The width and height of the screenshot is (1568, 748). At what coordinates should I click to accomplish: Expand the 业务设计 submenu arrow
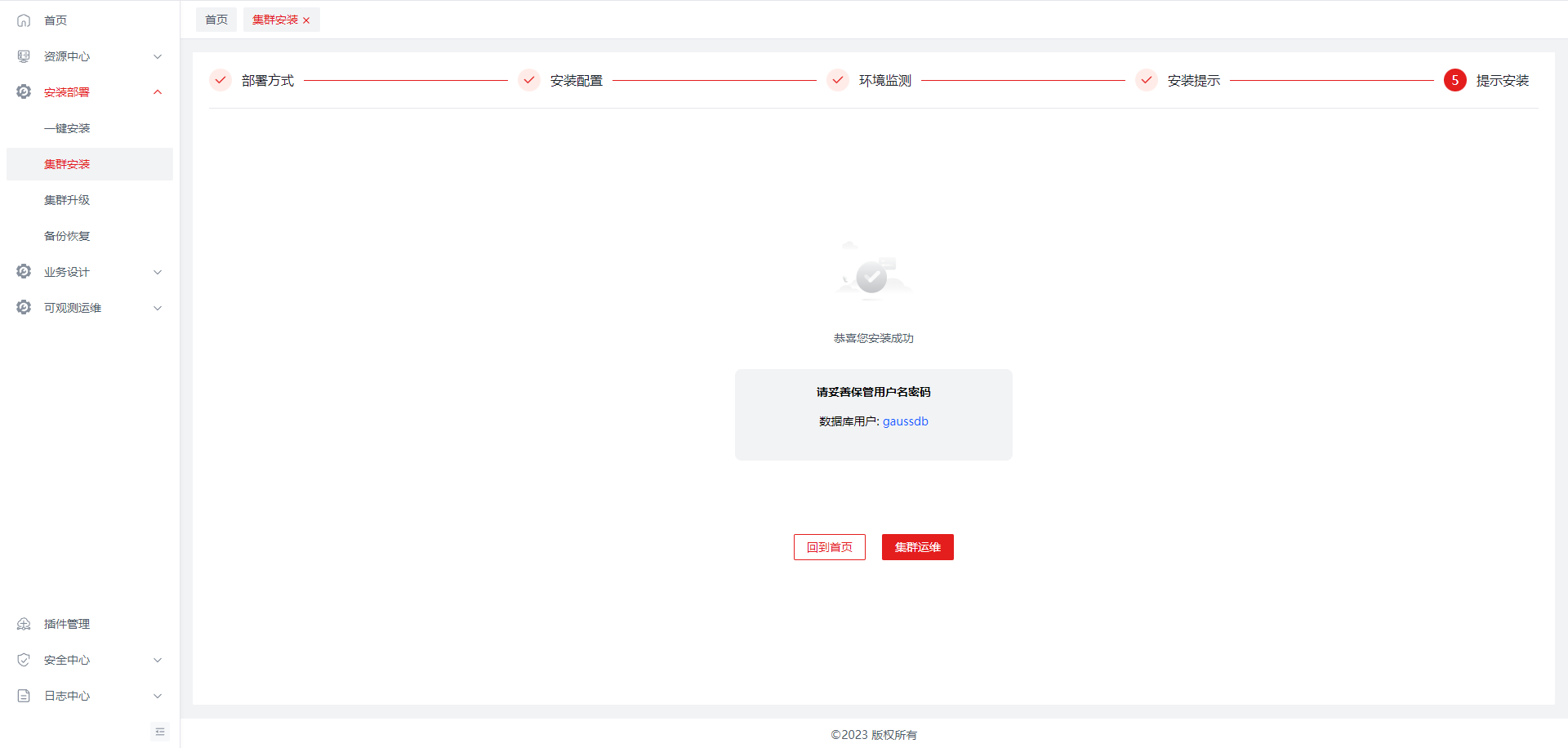point(158,272)
